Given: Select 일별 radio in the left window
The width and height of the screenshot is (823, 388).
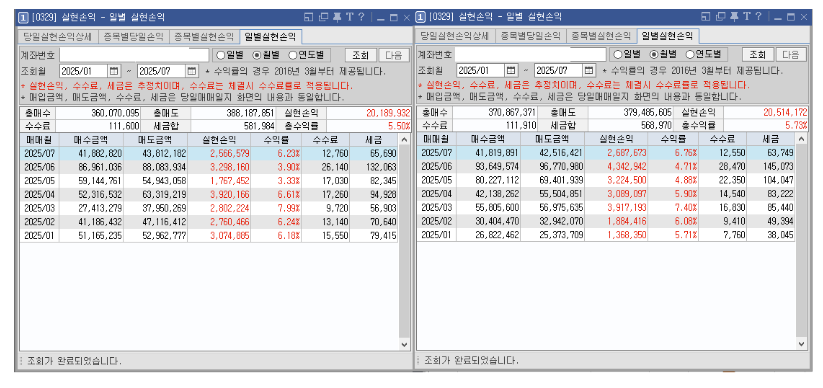Looking at the screenshot, I should click(x=229, y=55).
